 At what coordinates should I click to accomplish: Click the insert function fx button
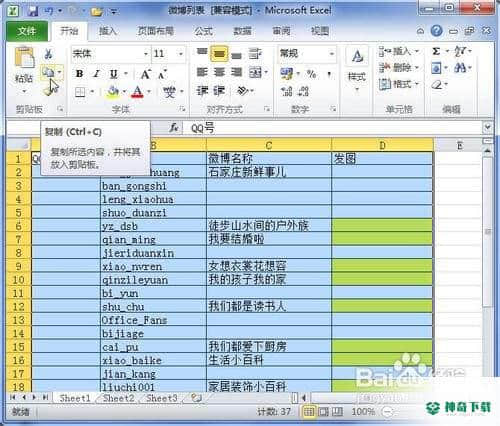pos(174,128)
